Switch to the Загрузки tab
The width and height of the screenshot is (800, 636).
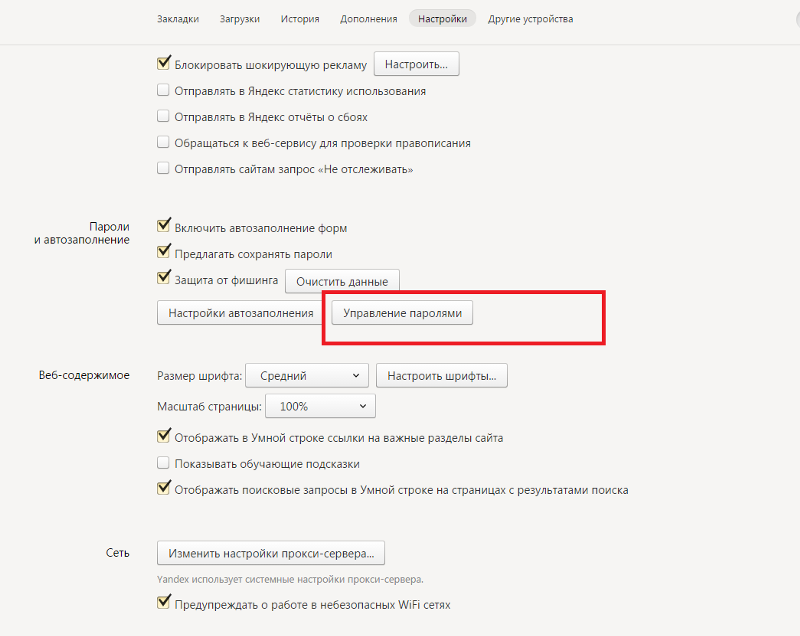[239, 19]
